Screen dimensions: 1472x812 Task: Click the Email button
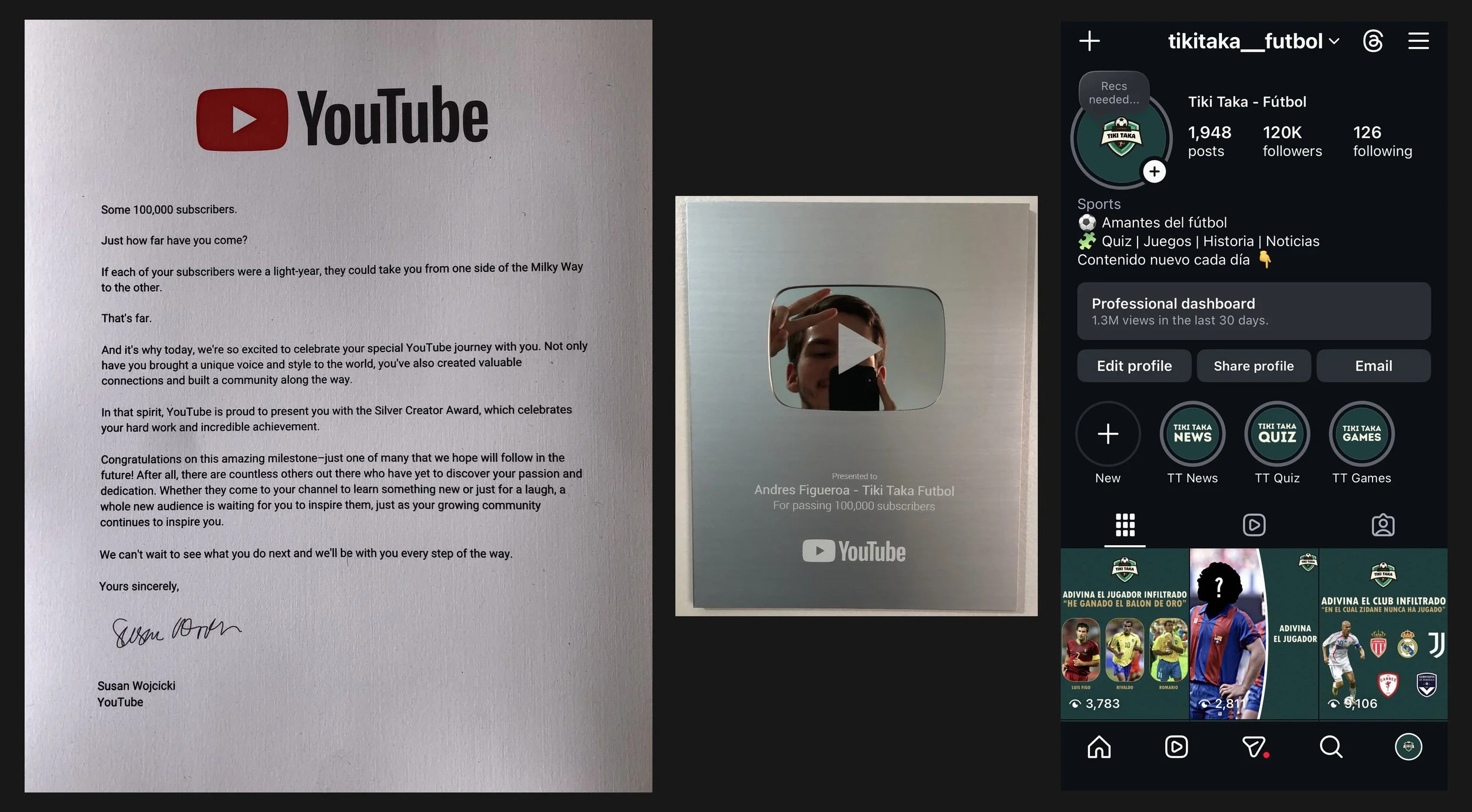point(1373,366)
